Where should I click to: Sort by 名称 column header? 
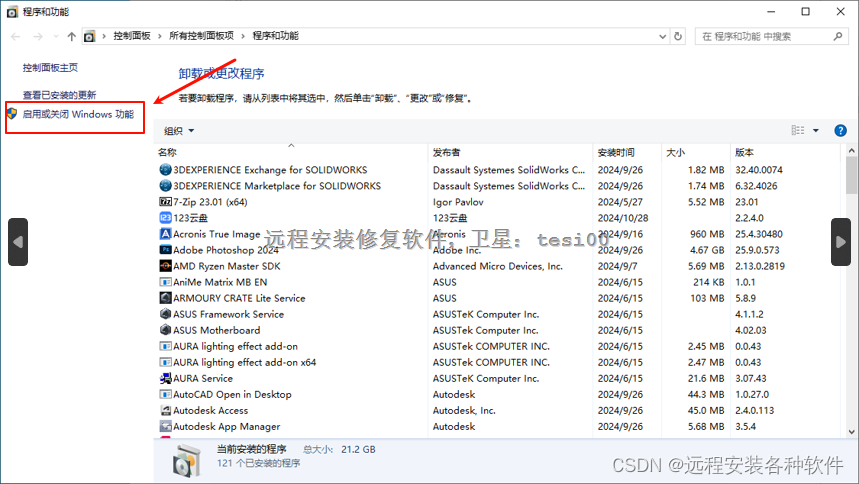pyautogui.click(x=291, y=152)
